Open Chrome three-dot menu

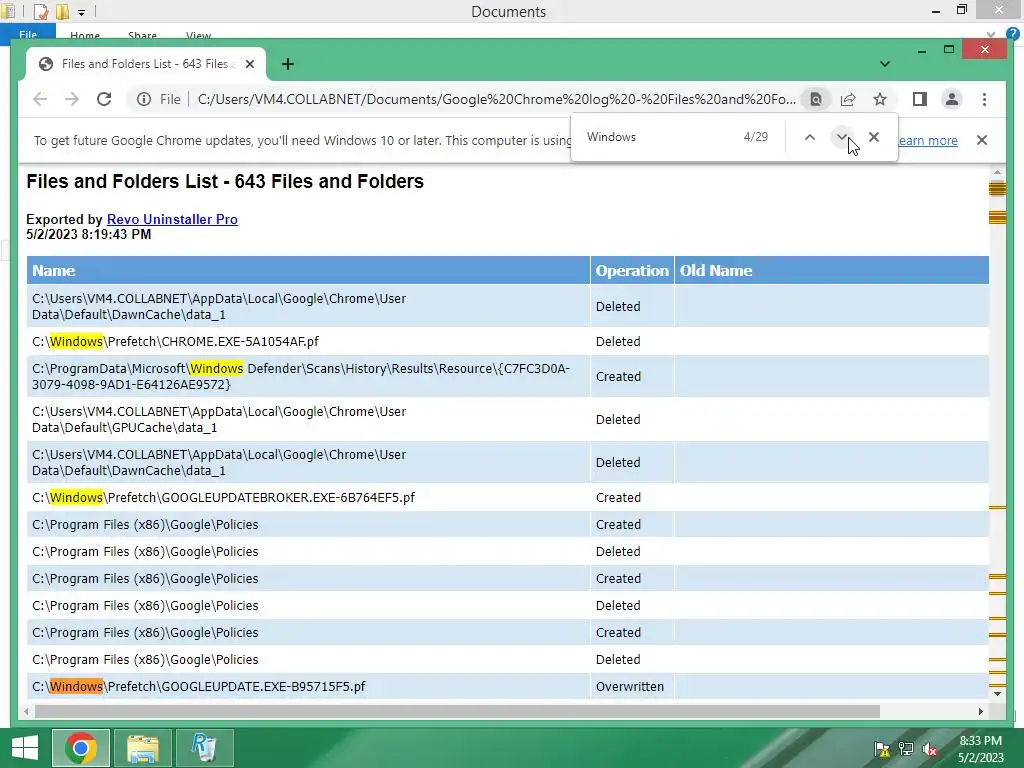984,99
